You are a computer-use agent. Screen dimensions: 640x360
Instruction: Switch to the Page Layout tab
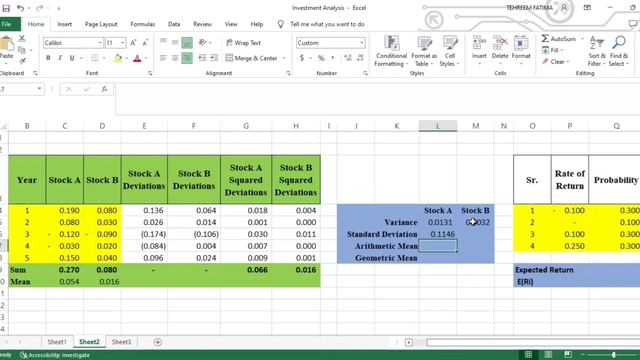click(101, 24)
